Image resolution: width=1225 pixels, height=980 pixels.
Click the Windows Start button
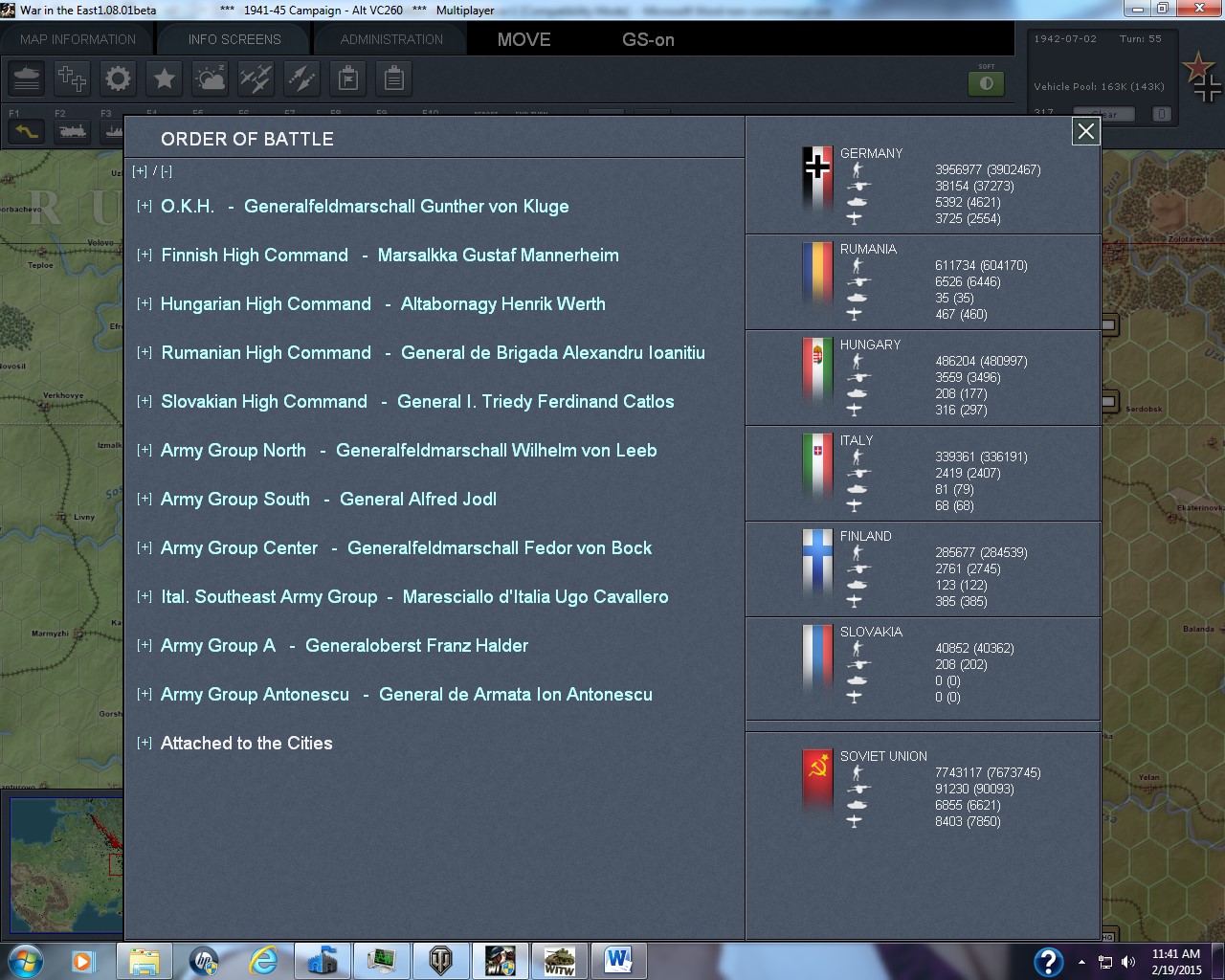point(24,961)
